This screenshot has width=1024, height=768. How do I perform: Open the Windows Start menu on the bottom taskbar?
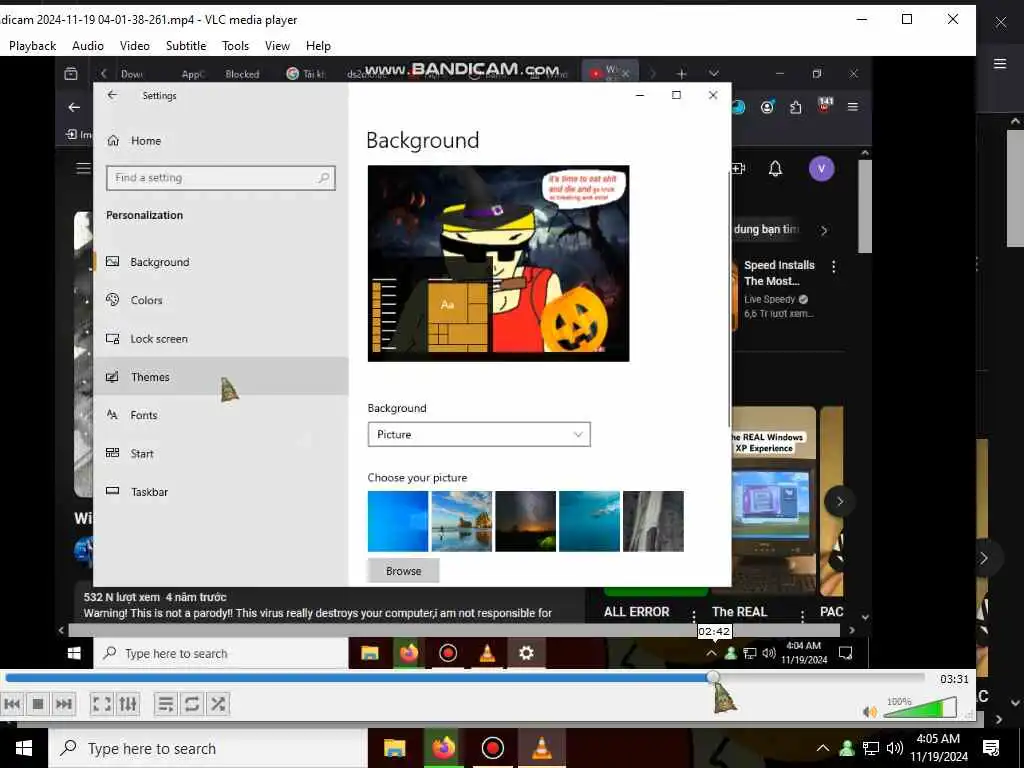(x=24, y=748)
